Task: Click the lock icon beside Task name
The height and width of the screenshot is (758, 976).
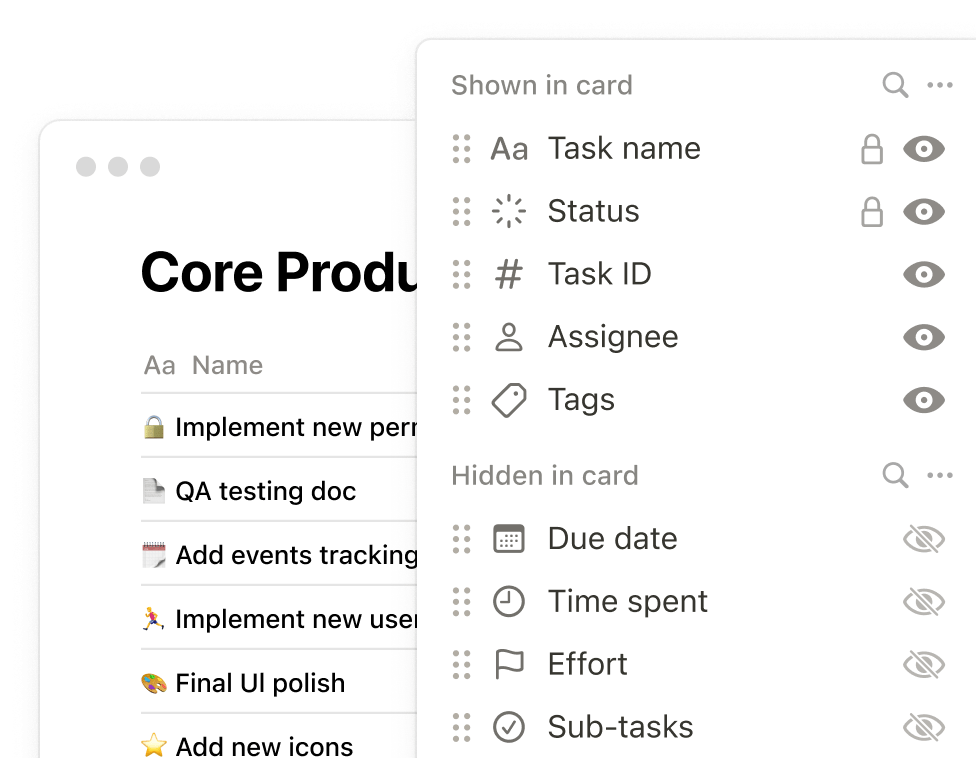Action: pyautogui.click(x=872, y=149)
